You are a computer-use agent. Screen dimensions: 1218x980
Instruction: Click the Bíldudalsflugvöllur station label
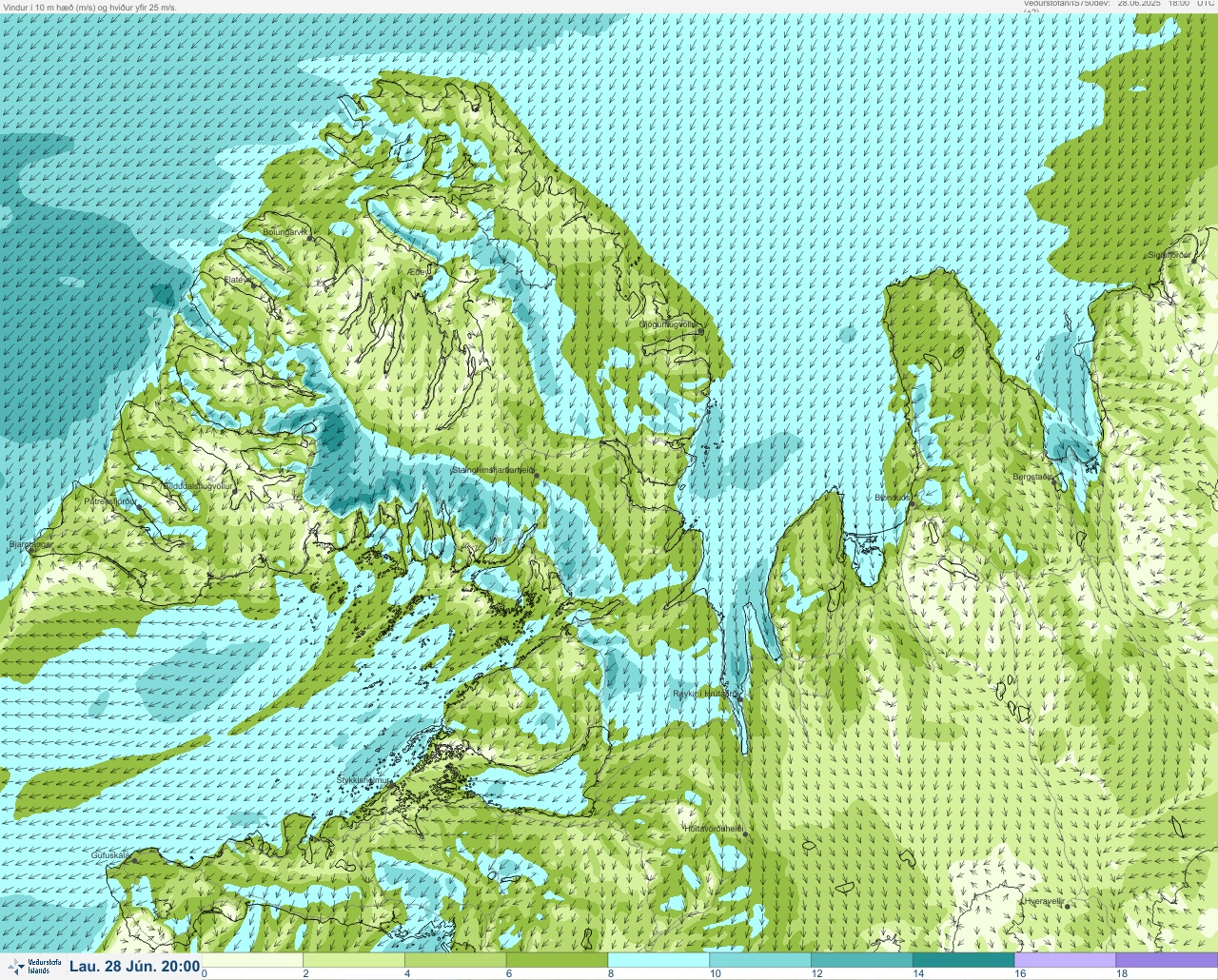click(197, 485)
